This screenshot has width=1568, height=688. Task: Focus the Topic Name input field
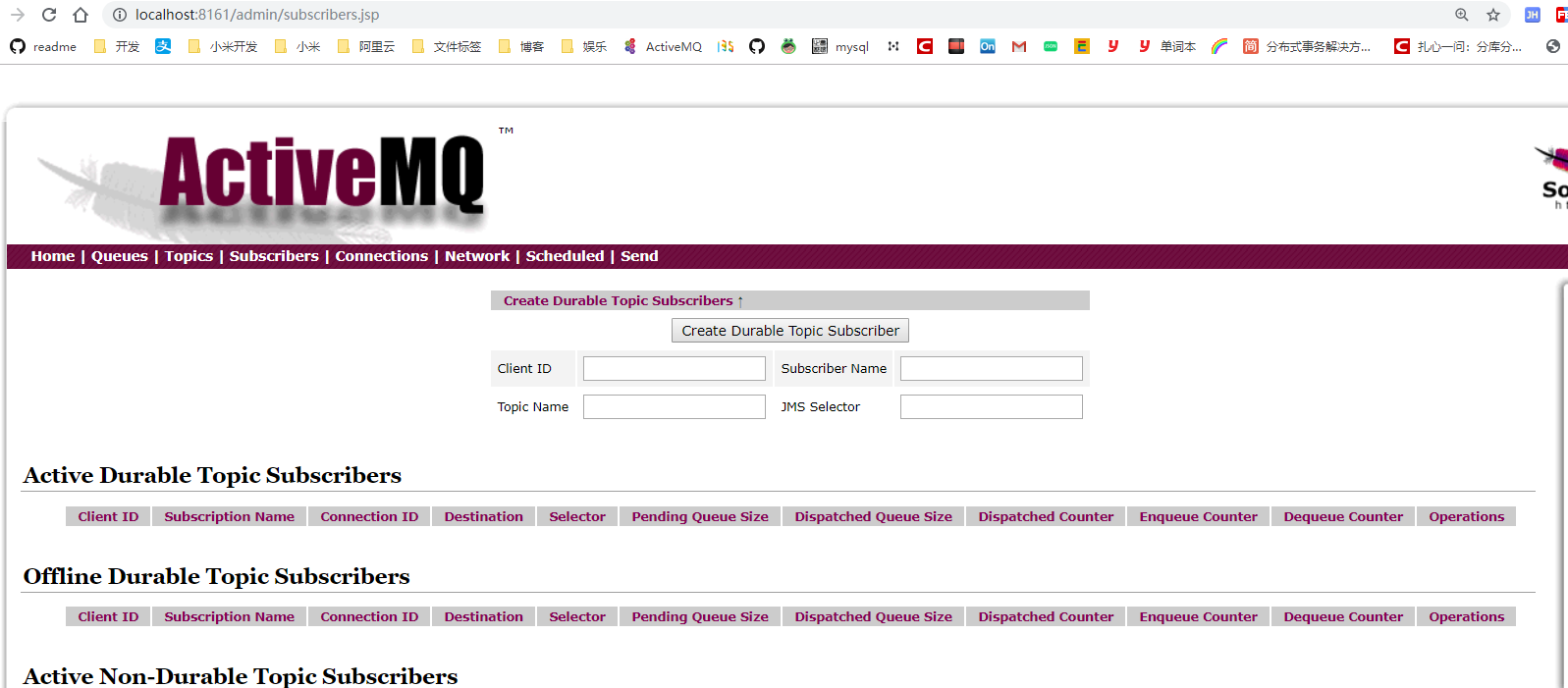[675, 407]
